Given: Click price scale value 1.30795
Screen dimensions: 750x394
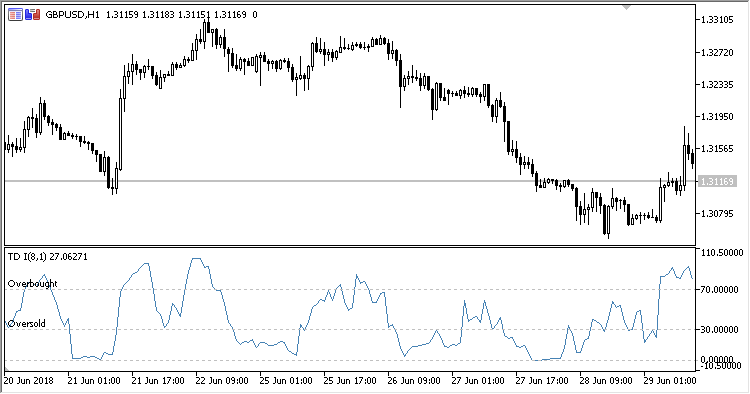Looking at the screenshot, I should (x=717, y=213).
